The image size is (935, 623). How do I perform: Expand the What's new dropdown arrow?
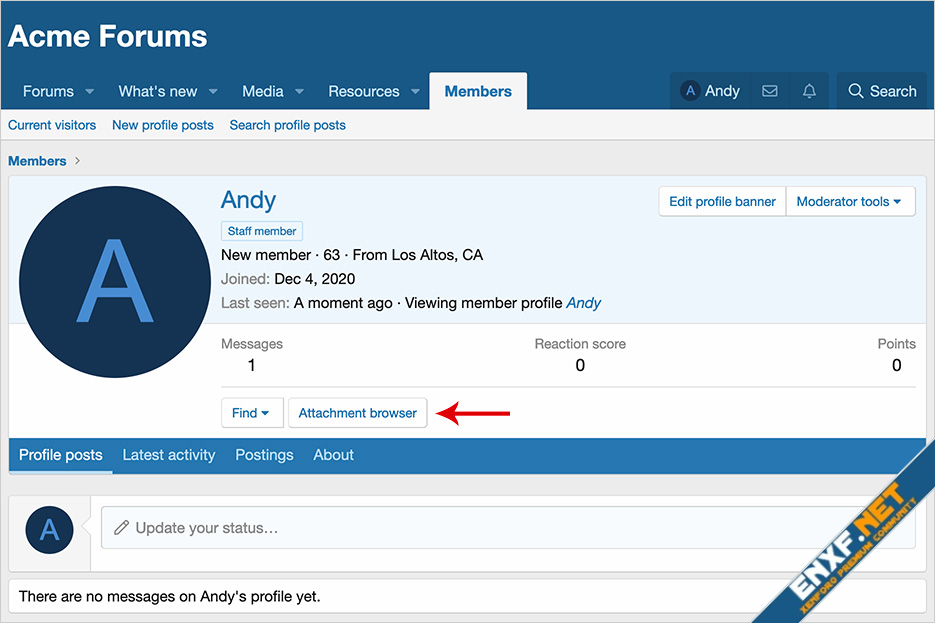click(214, 92)
